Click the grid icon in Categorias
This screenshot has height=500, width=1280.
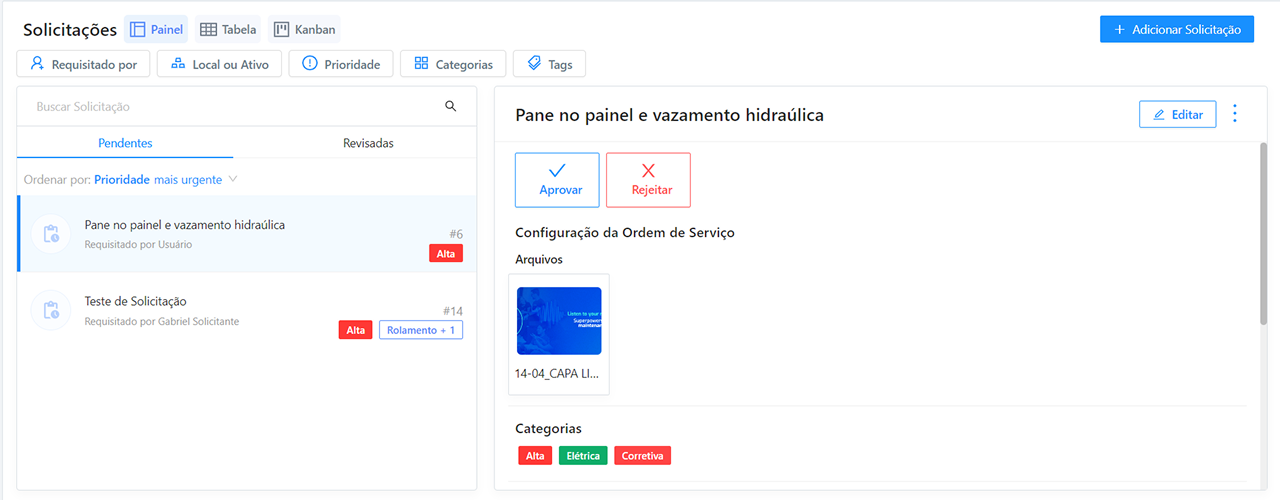(421, 64)
